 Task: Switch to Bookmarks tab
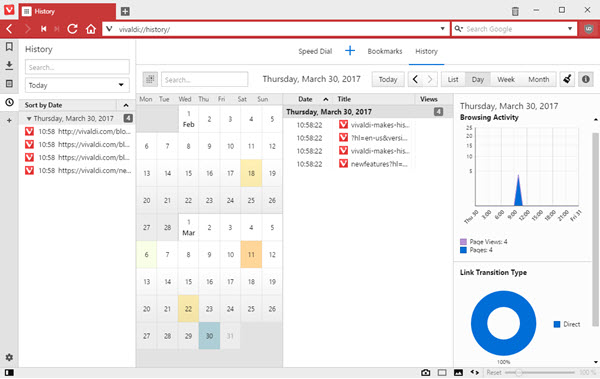[385, 51]
